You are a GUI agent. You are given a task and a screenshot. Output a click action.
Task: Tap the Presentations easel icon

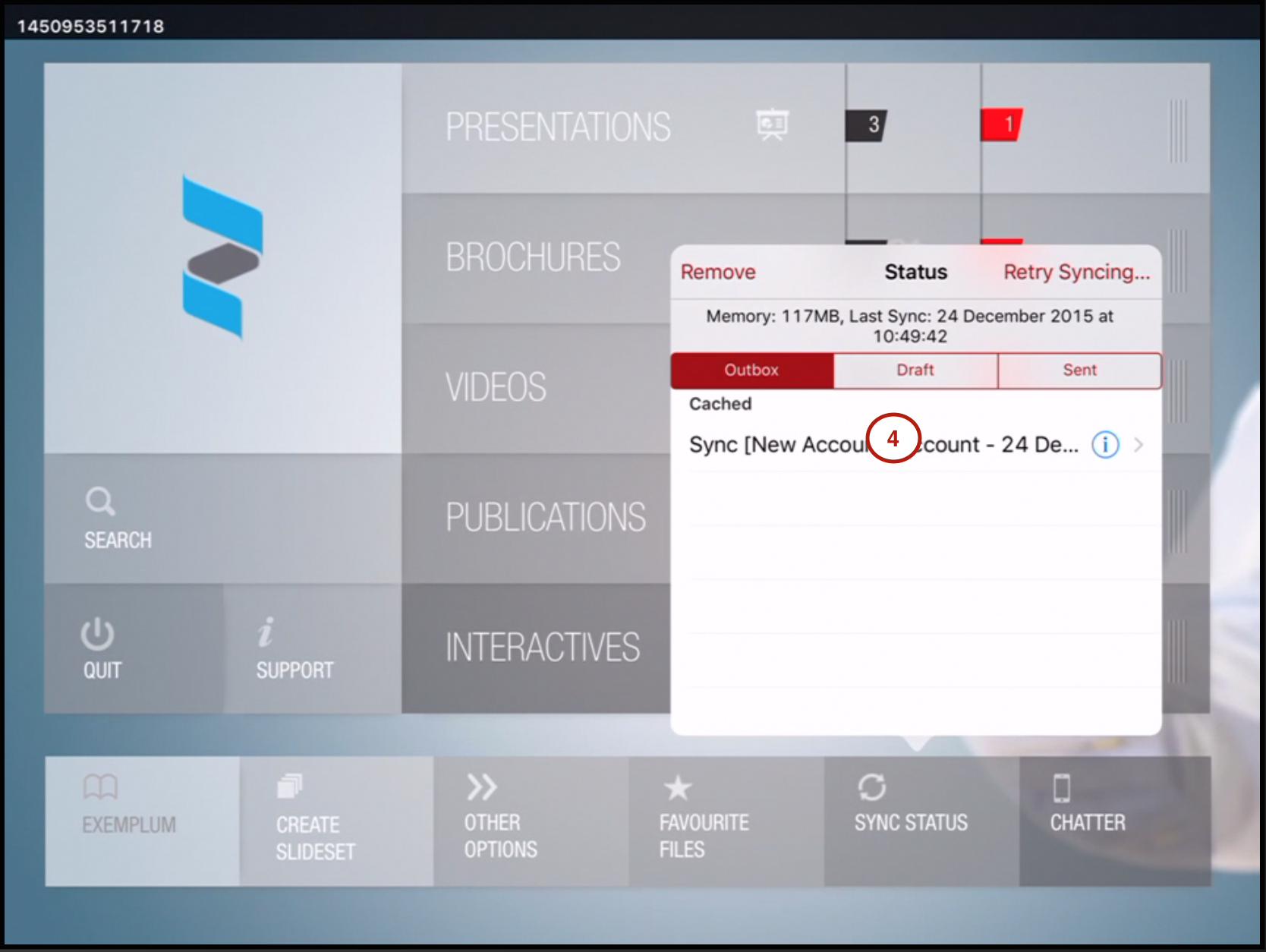tap(770, 125)
